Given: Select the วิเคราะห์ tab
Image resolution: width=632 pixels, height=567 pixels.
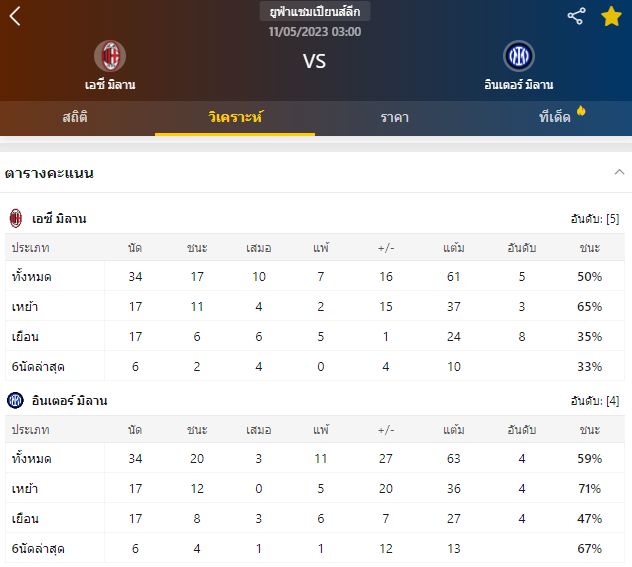Looking at the screenshot, I should (235, 117).
